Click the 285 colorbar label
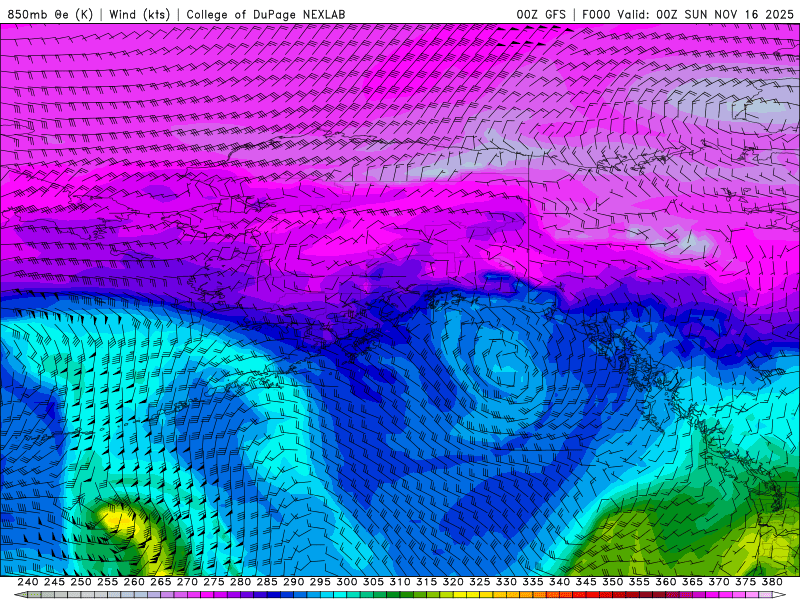The image size is (800, 600). pos(267,582)
